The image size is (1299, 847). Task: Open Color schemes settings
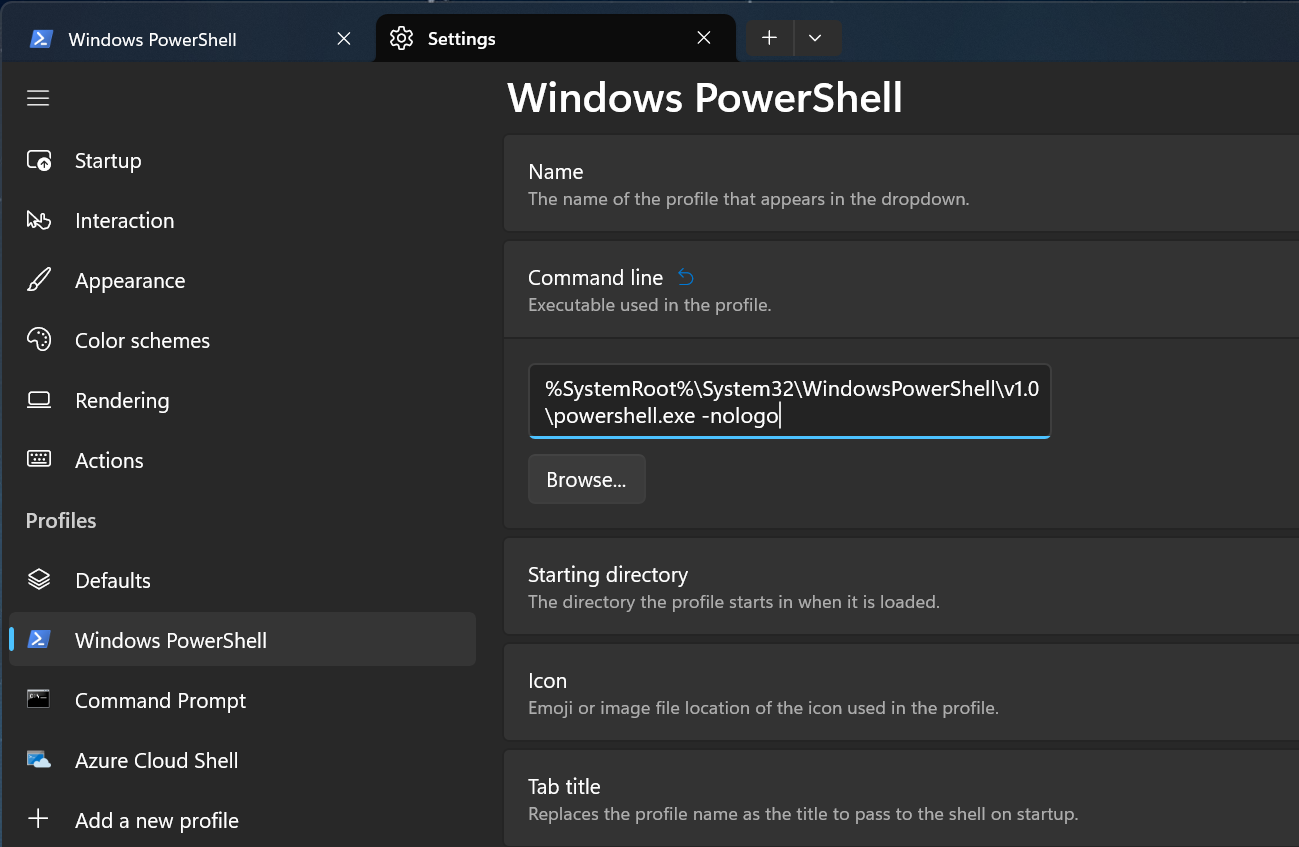(142, 340)
